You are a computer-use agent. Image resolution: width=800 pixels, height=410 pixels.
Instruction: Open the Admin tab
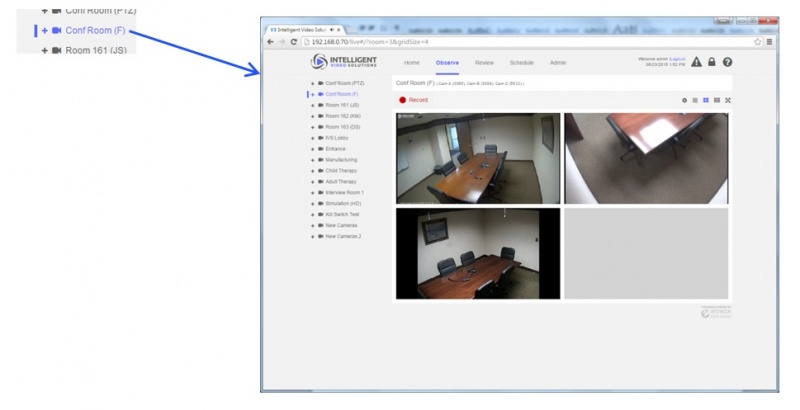click(558, 63)
